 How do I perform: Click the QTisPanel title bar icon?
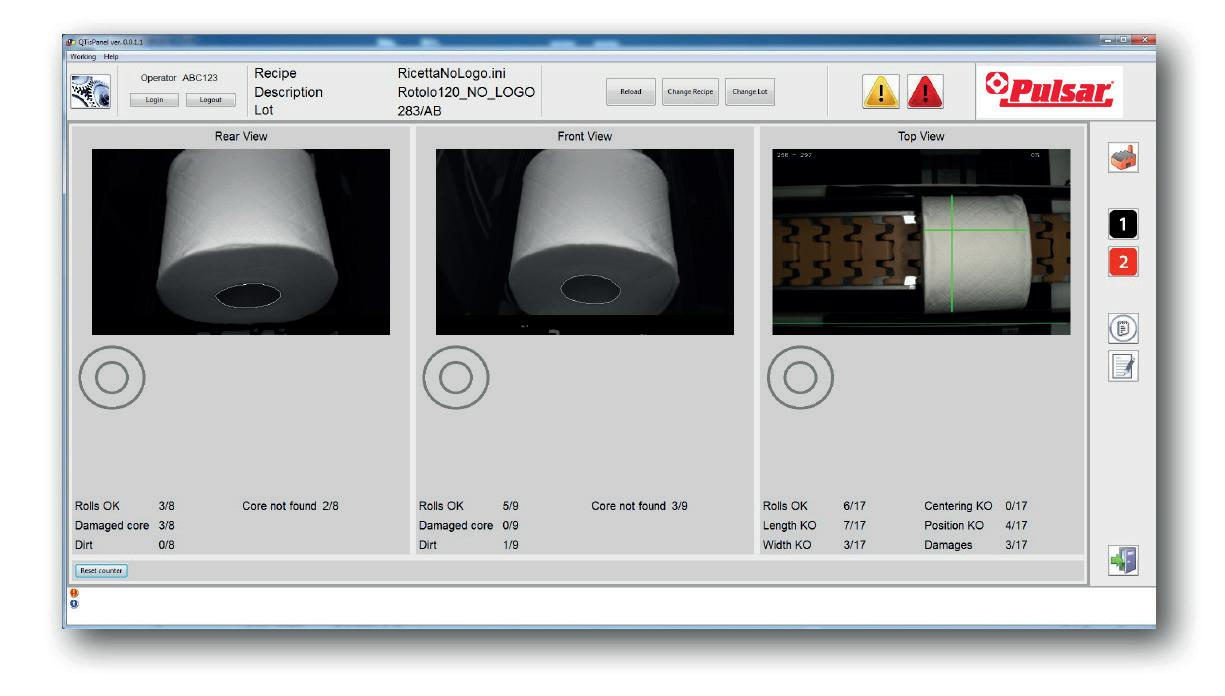[x=70, y=42]
